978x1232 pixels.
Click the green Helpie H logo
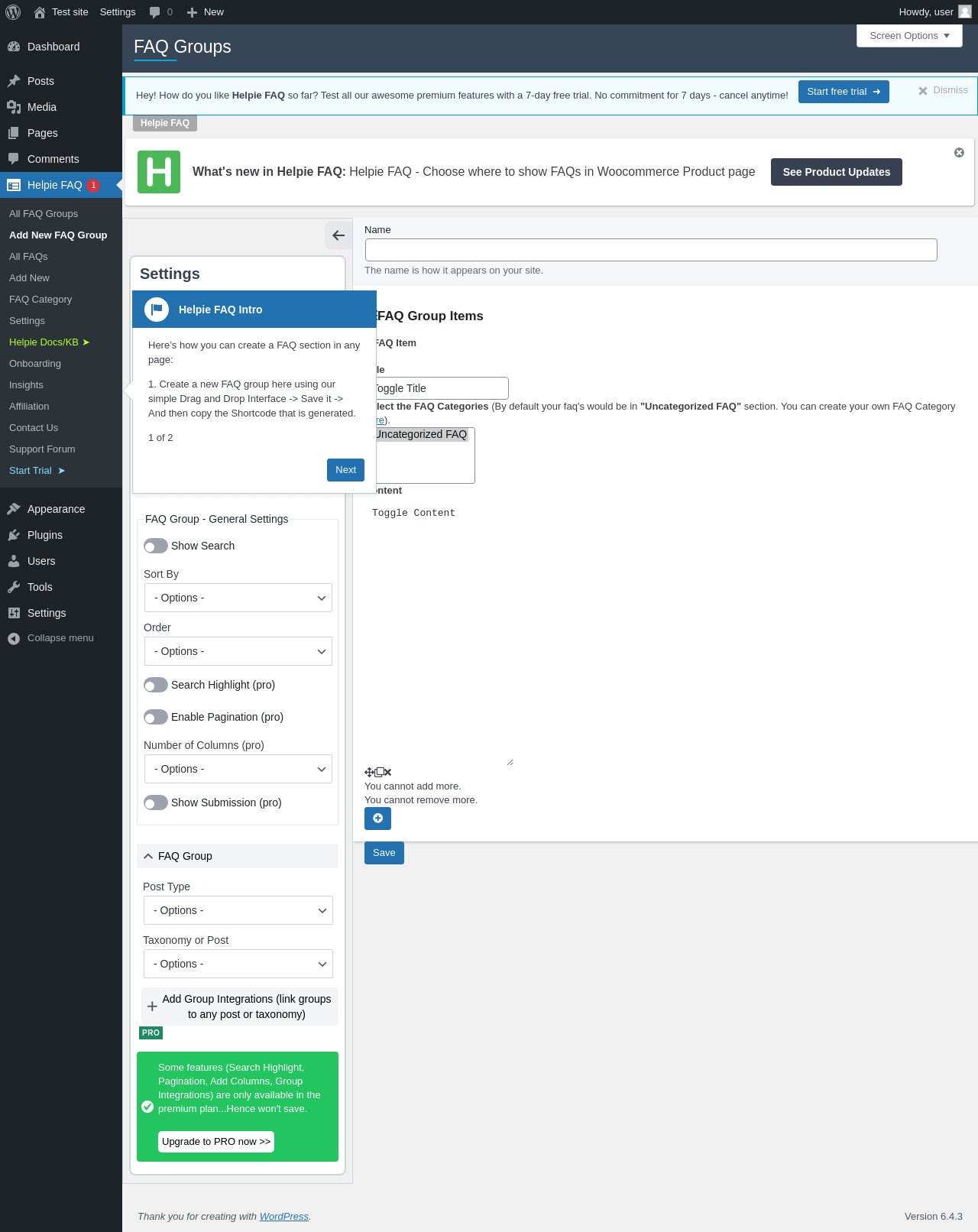[159, 172]
